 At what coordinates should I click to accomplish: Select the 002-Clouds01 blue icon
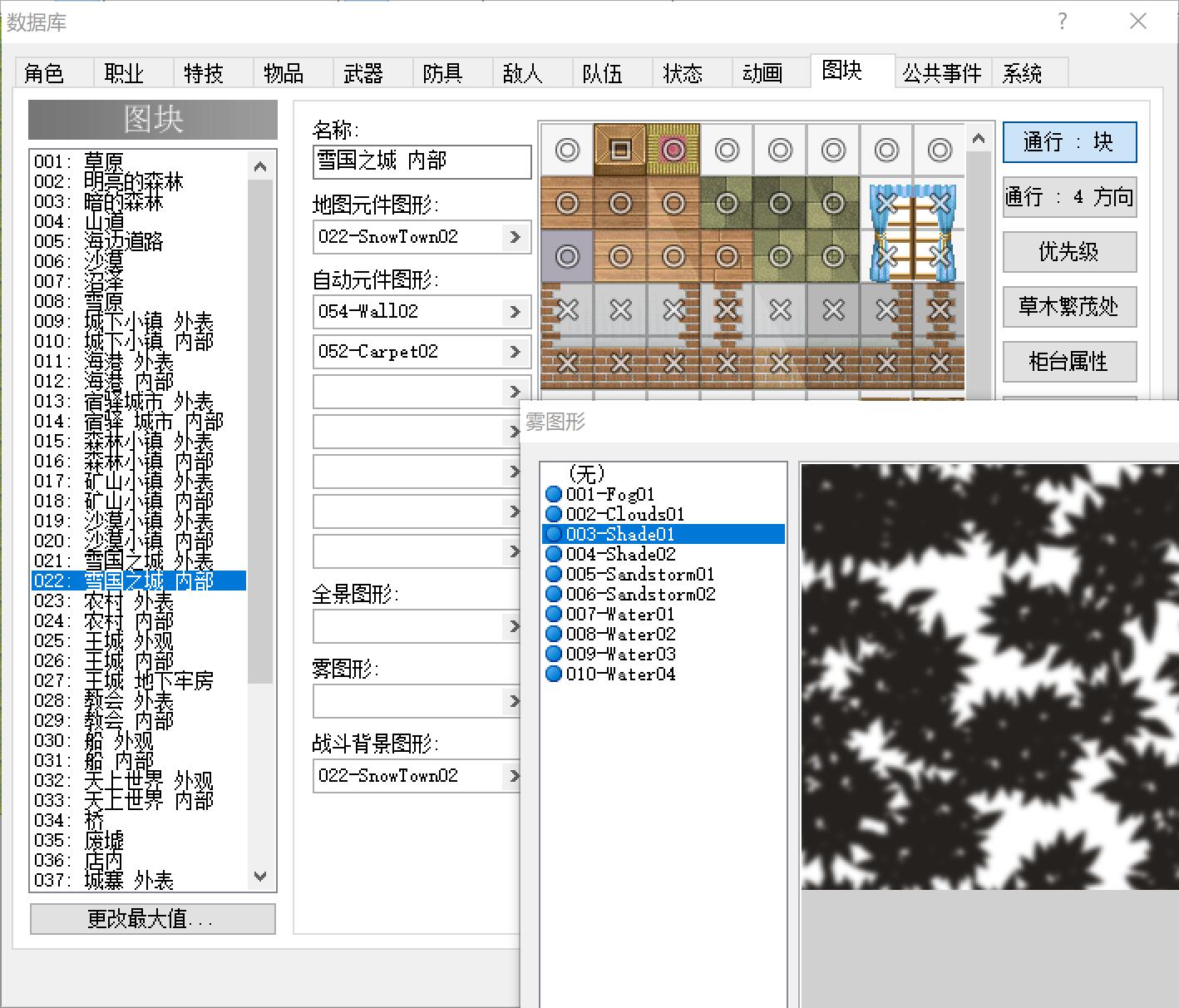click(554, 514)
